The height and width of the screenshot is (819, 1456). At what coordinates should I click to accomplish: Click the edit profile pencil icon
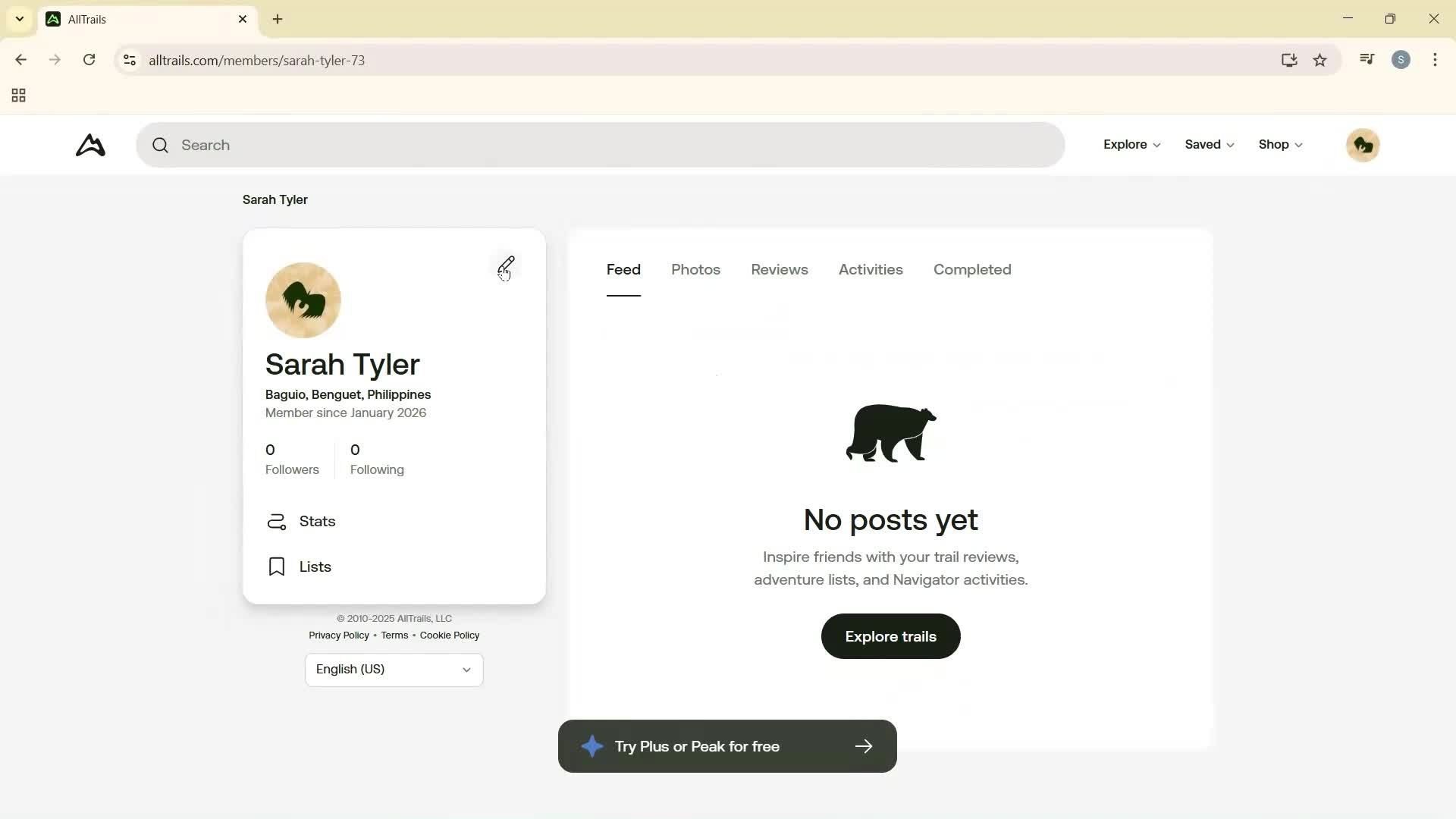coord(507,265)
